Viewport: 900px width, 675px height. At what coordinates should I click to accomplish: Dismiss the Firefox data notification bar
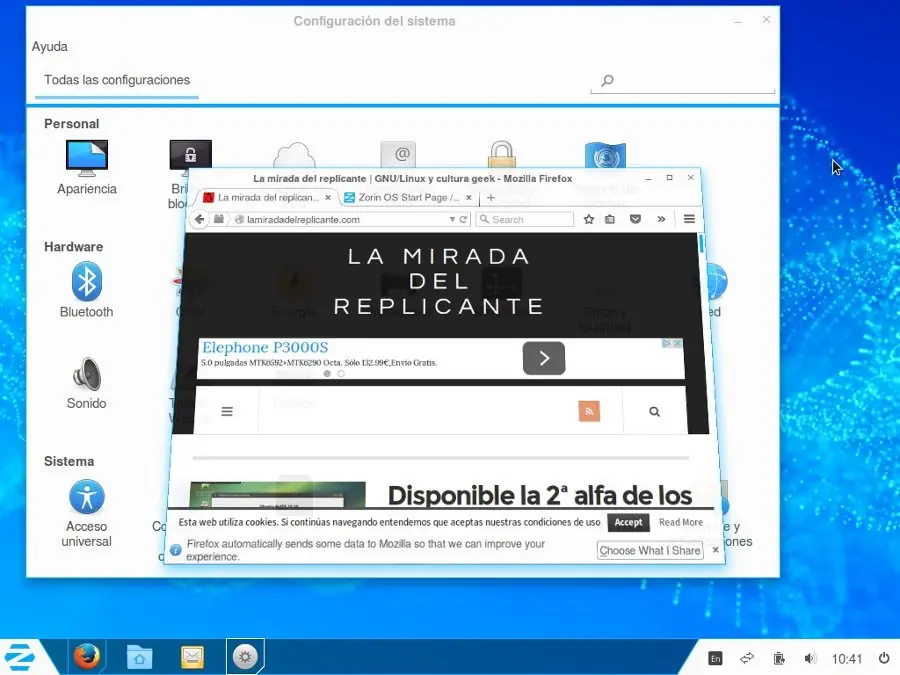coord(716,550)
